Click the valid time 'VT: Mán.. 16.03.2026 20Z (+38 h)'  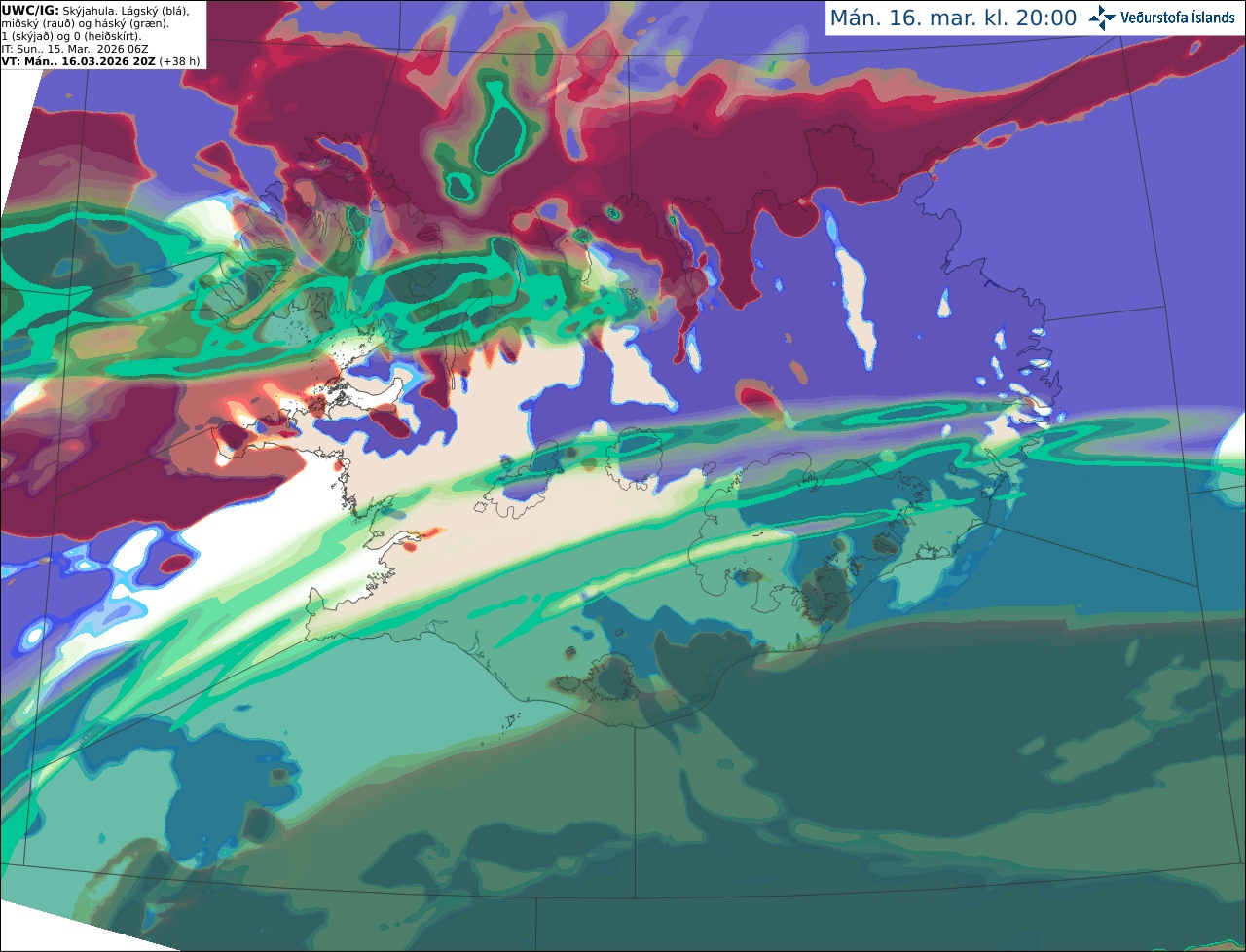click(x=101, y=61)
